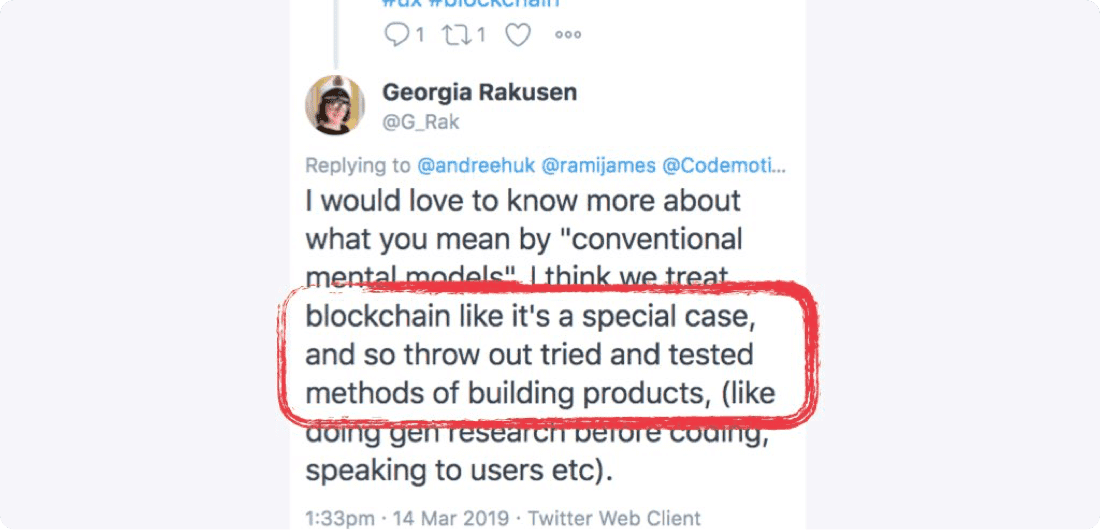Click the reply speech bubble icon
Viewport: 1100px width, 530px height.
(x=397, y=35)
